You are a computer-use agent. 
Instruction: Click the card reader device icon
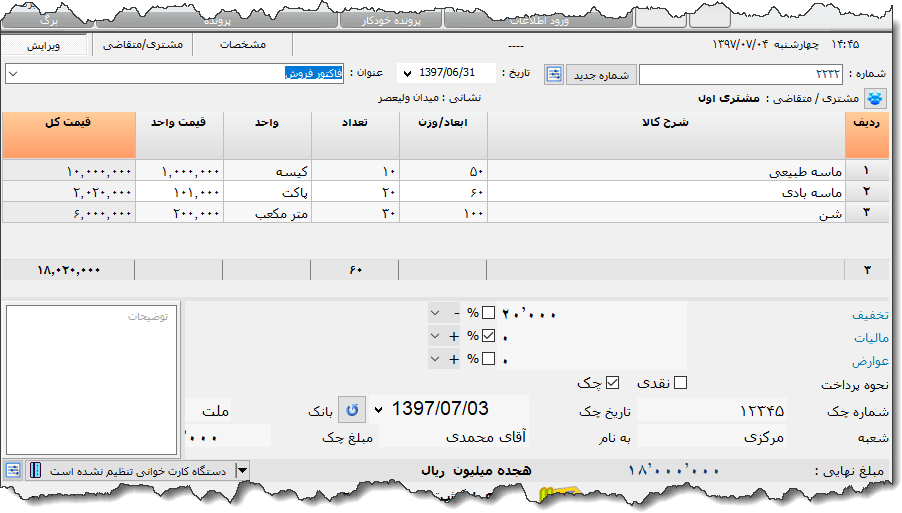pyautogui.click(x=34, y=470)
